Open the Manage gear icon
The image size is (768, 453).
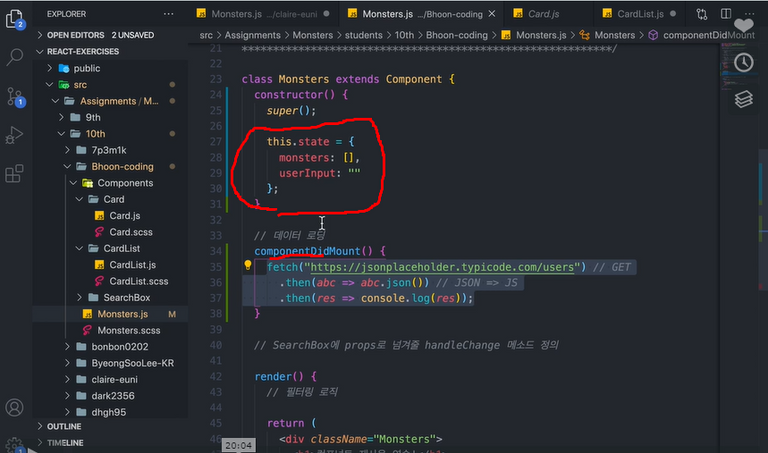pos(14,445)
